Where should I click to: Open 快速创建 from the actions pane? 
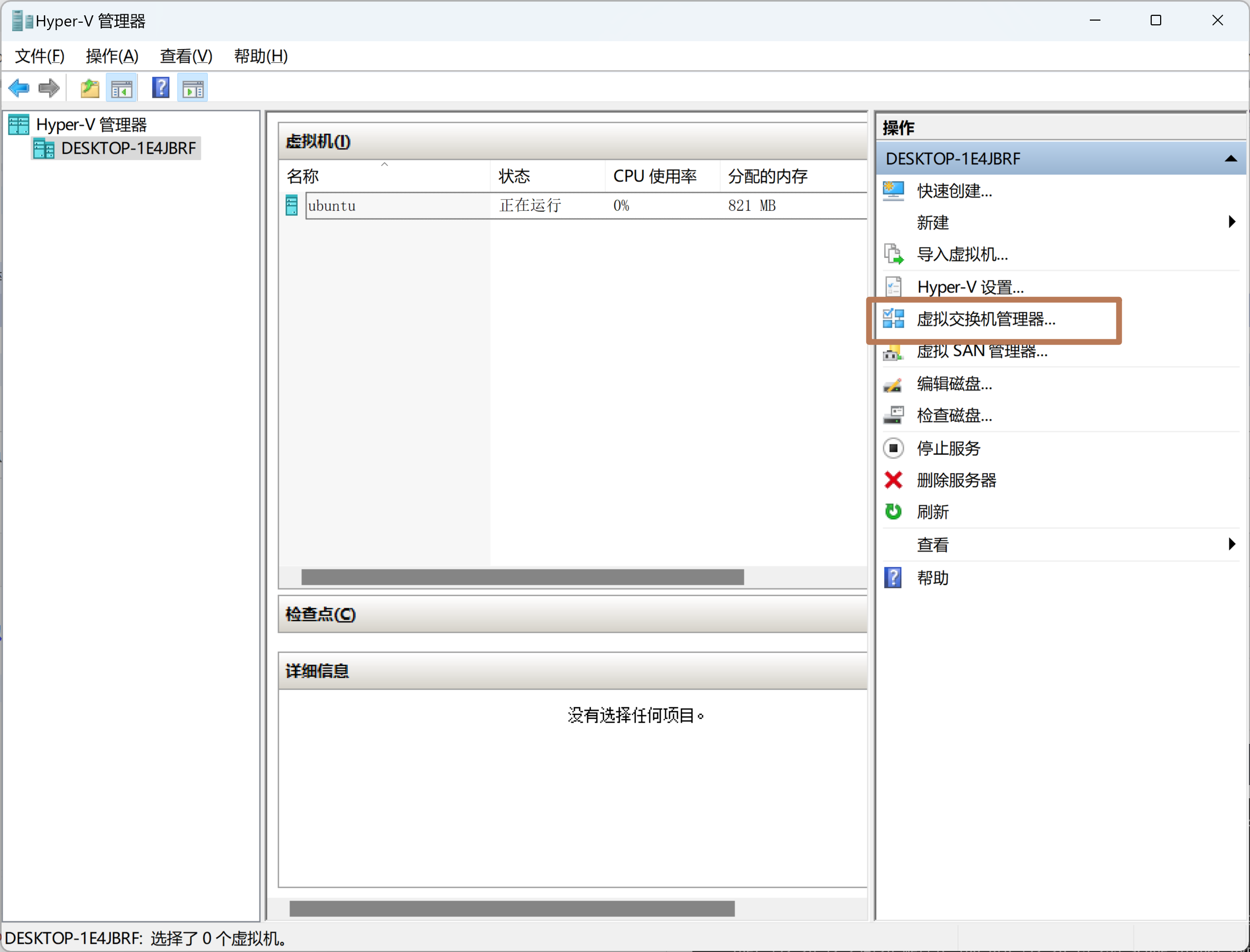point(954,191)
